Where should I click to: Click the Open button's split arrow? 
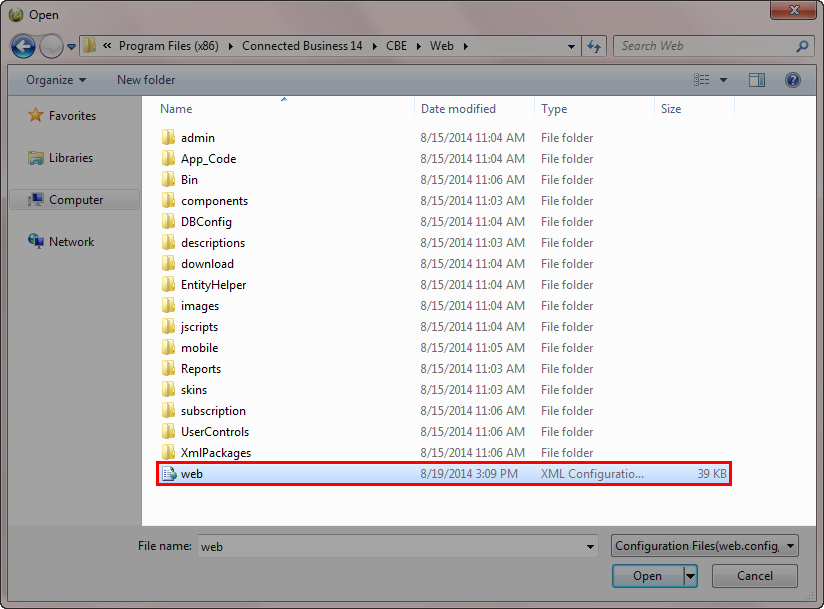[690, 576]
